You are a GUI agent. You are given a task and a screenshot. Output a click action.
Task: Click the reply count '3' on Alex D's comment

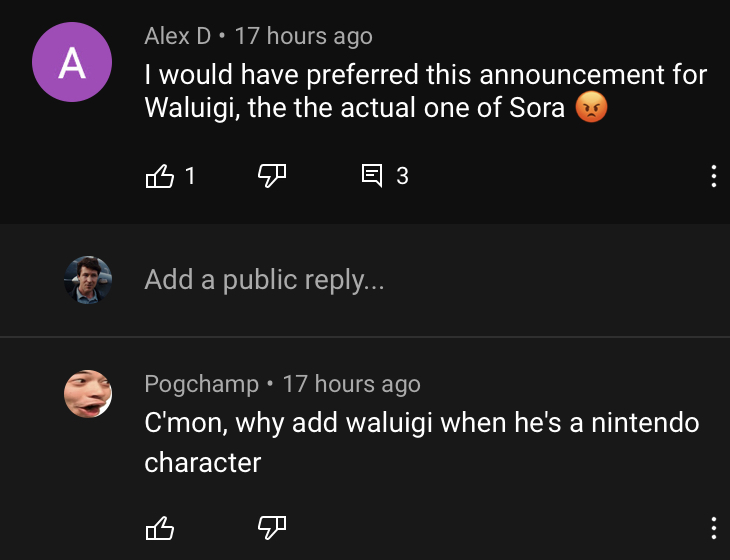point(402,176)
